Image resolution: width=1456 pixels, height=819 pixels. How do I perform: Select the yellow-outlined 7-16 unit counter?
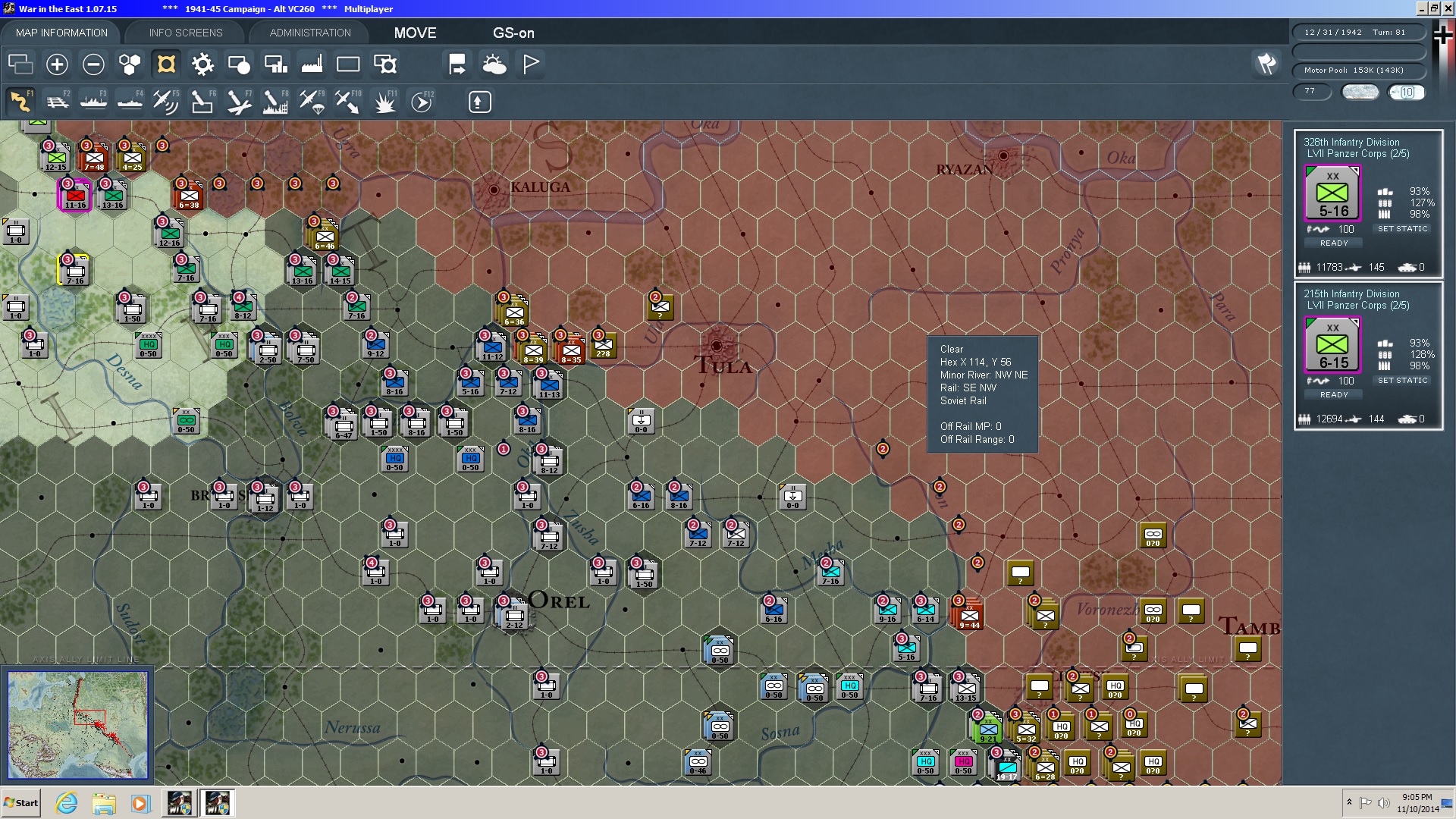point(74,271)
